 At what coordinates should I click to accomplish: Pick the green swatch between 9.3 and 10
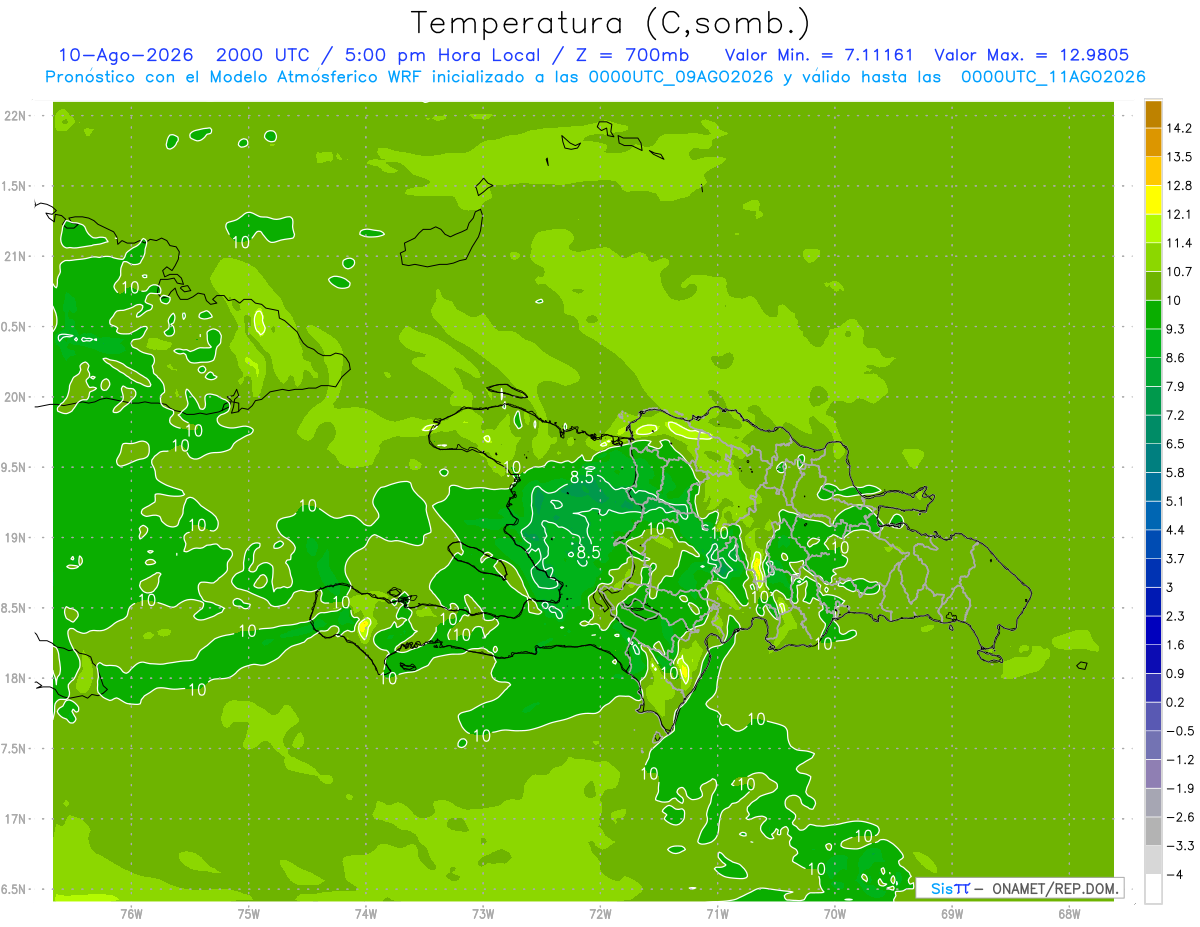(1153, 314)
